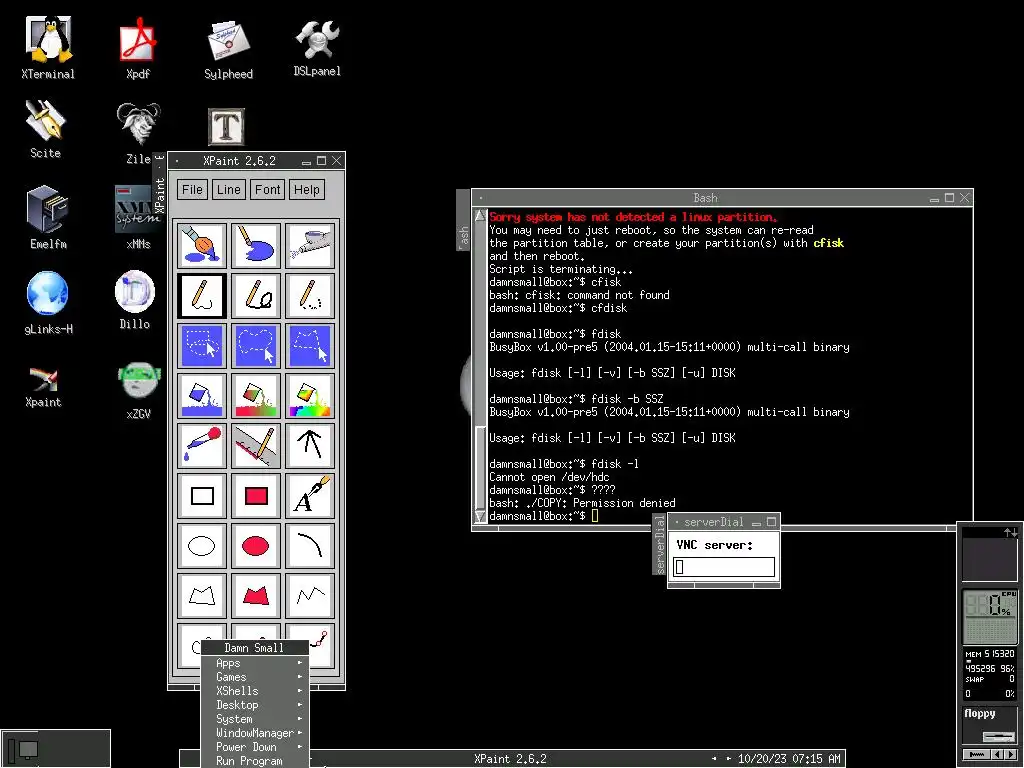
Task: Expand the Games submenu
Action: point(255,677)
